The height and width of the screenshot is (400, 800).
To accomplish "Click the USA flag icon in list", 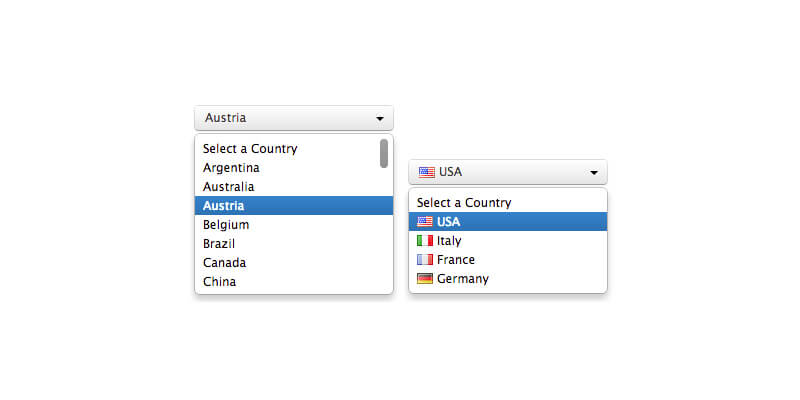I will 425,222.
